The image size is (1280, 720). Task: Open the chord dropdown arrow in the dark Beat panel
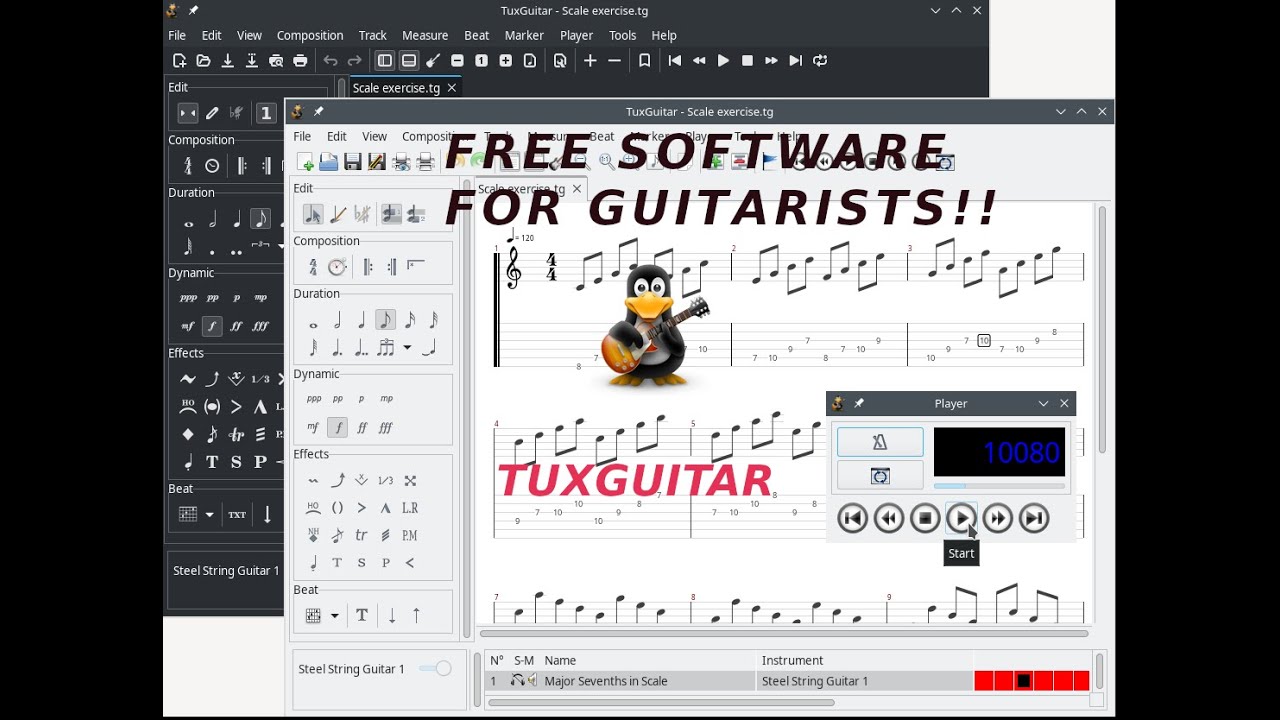point(209,515)
